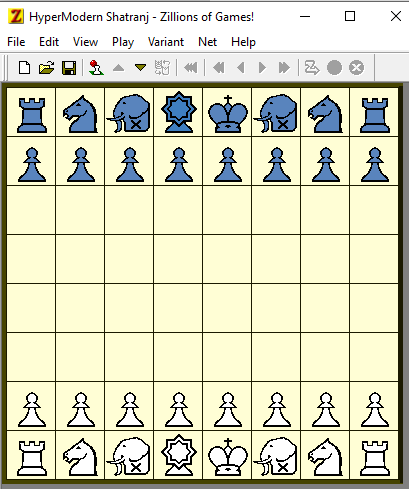The image size is (409, 489).
Task: Maximize the HyperModern Shatranj window
Action: [350, 16]
